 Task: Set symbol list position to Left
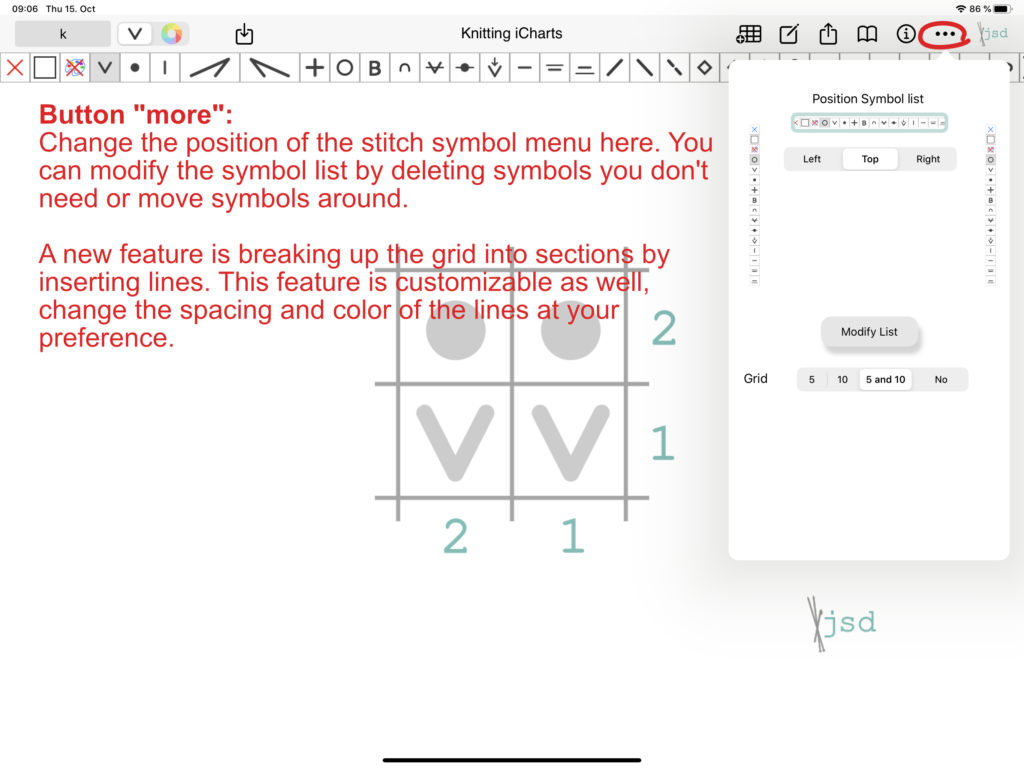pos(812,159)
